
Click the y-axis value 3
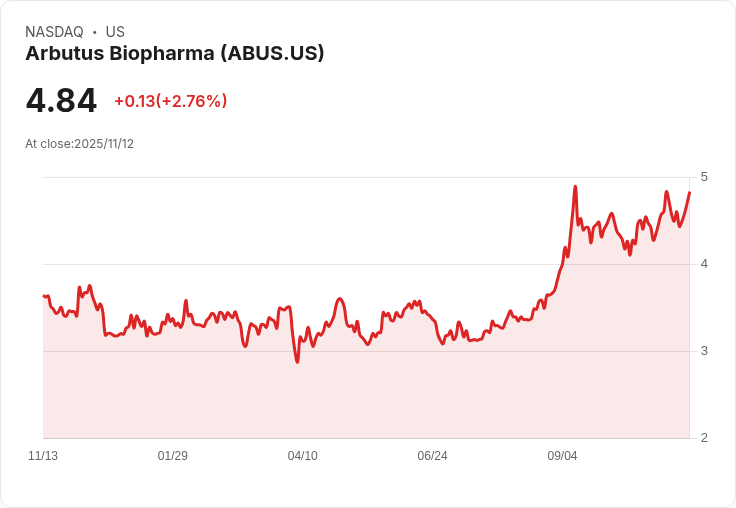pyautogui.click(x=704, y=351)
